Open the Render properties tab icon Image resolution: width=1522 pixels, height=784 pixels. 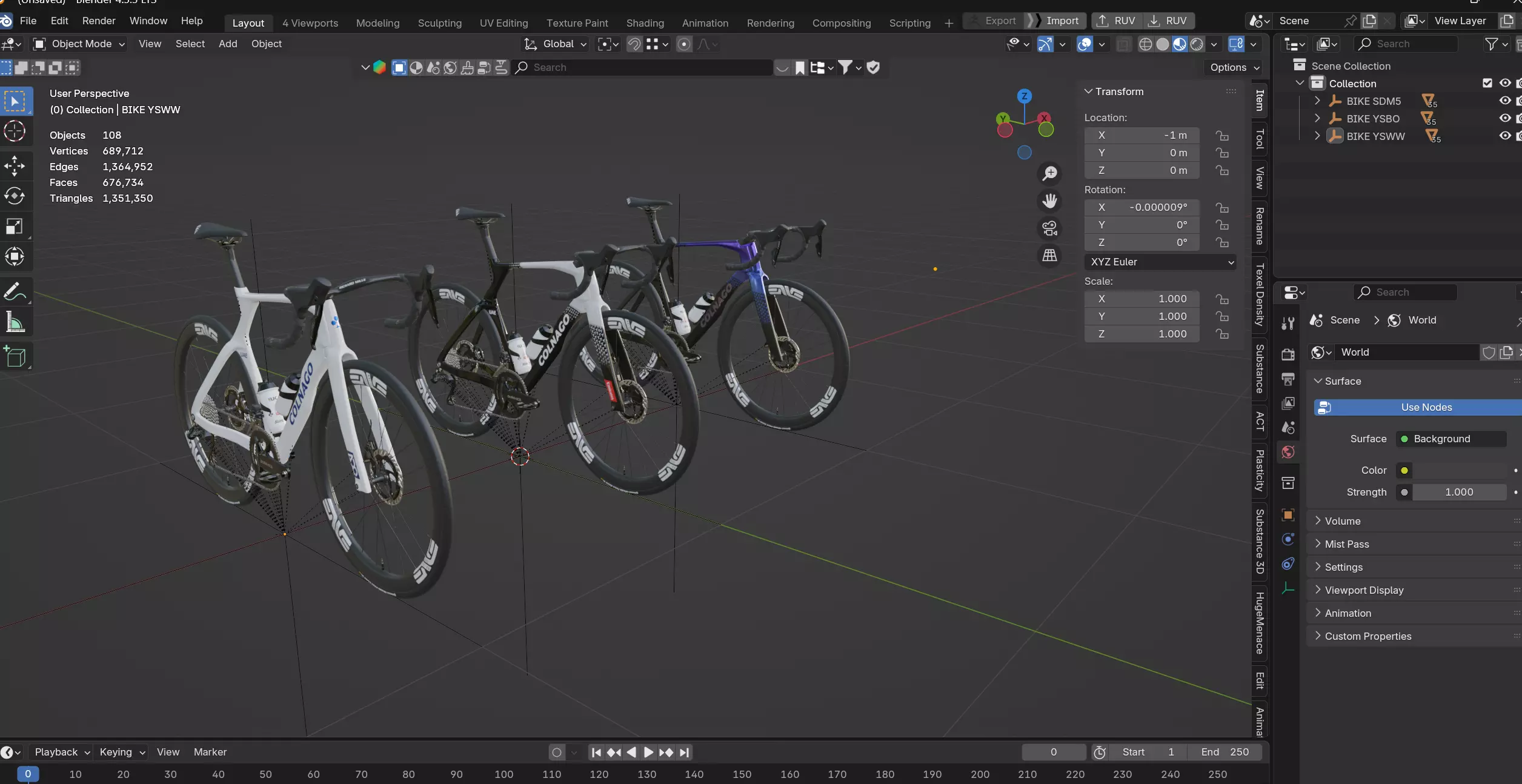(1288, 354)
